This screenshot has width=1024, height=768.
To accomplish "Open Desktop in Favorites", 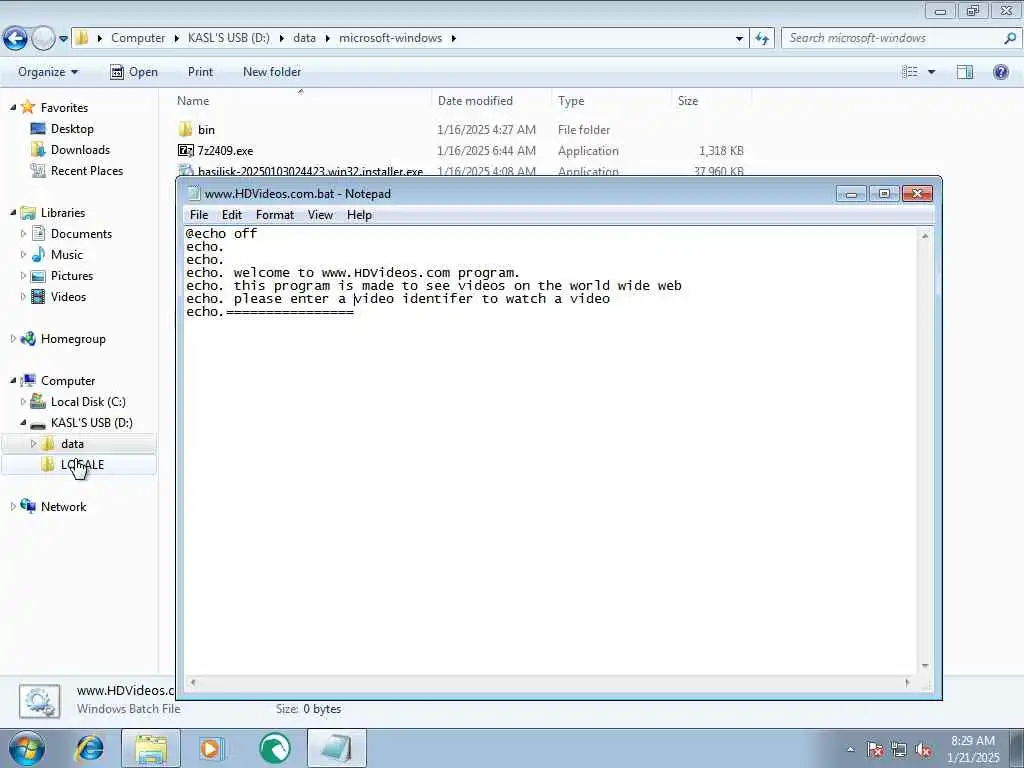I will [72, 129].
